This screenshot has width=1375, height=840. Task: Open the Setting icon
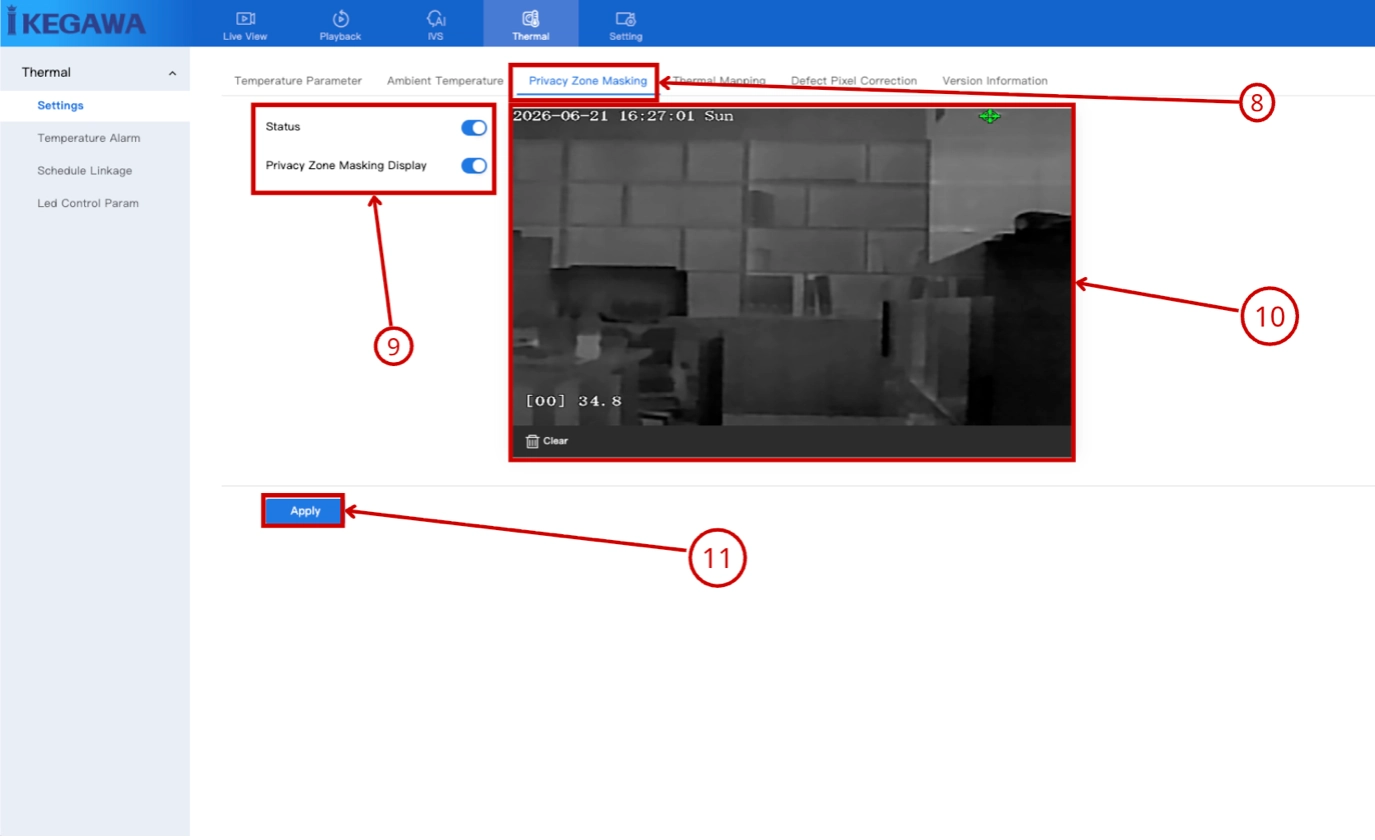point(626,18)
